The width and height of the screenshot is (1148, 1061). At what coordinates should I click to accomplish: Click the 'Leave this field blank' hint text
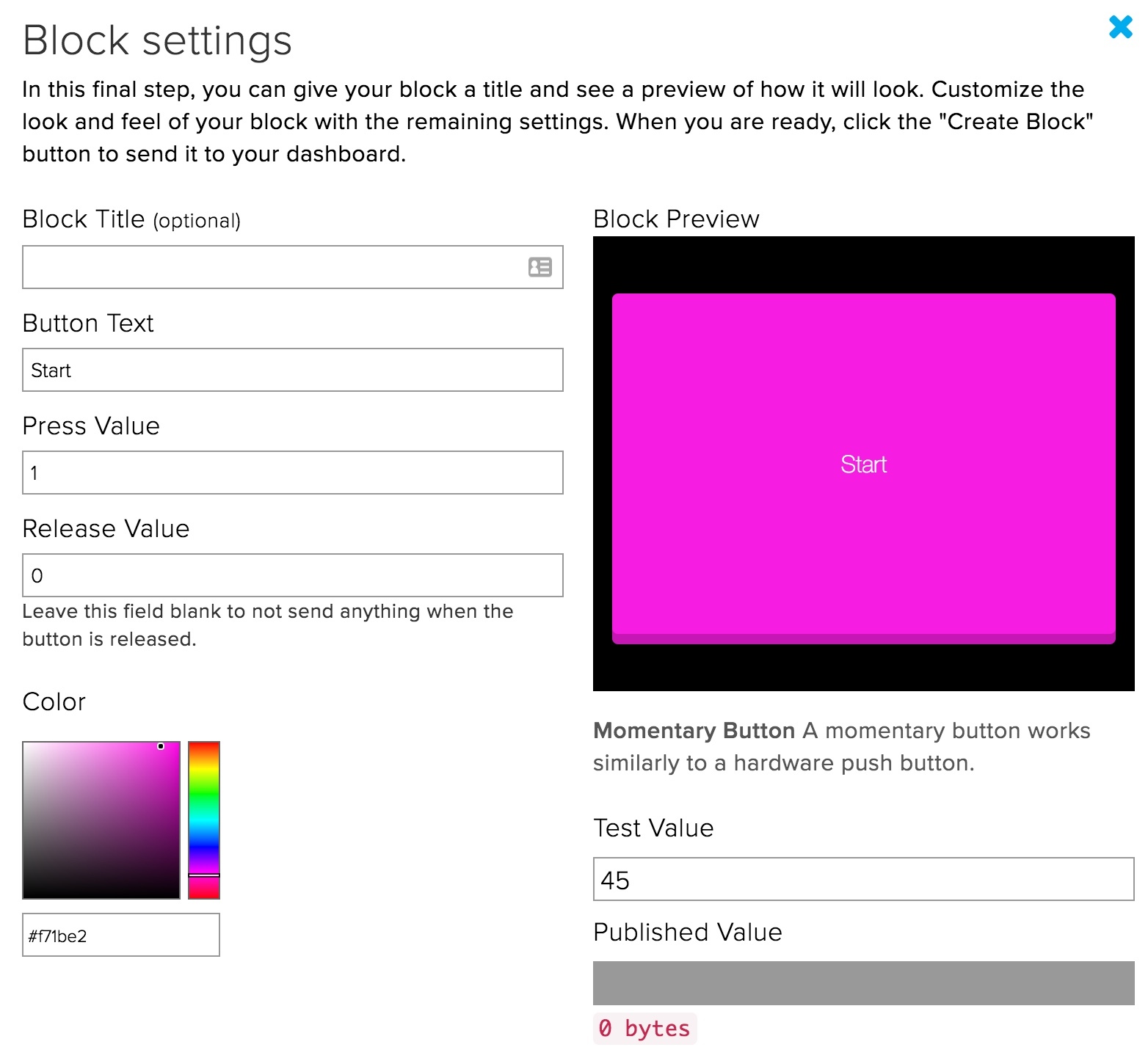tap(268, 625)
